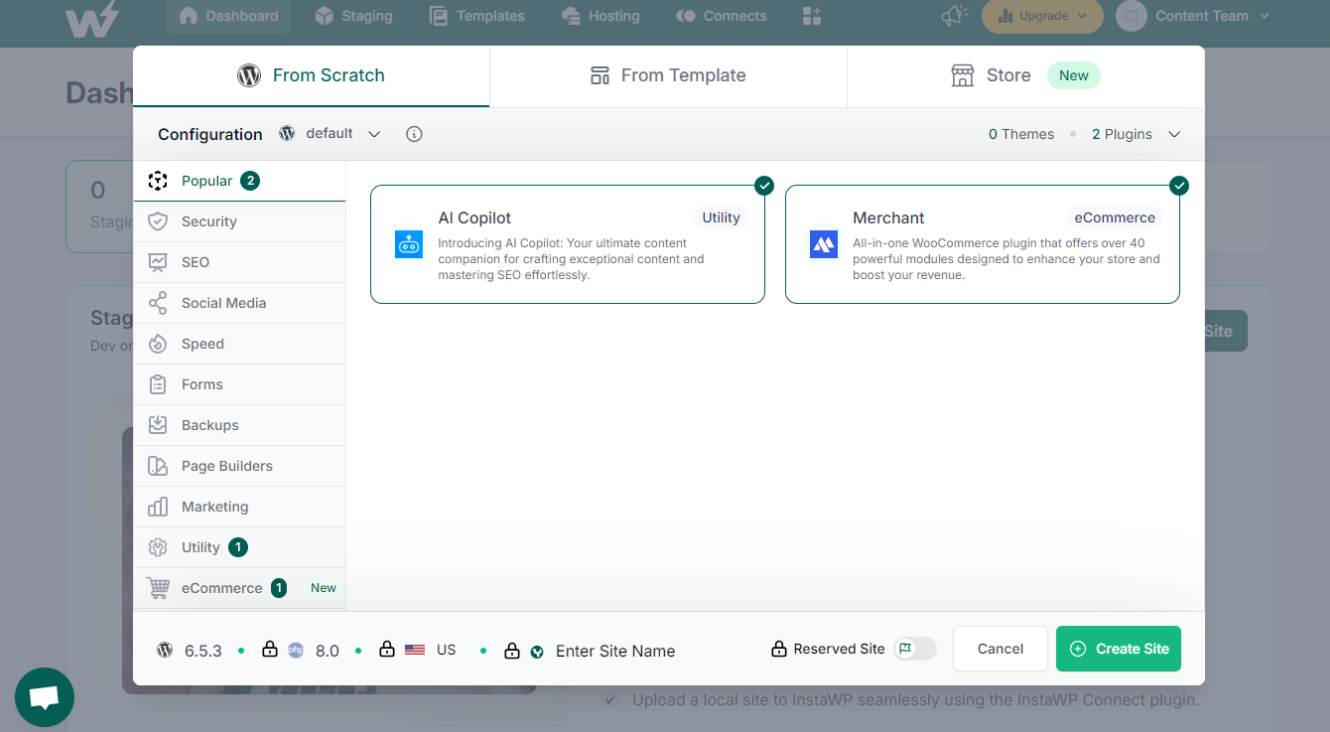Screen dimensions: 1330x732
Task: Change PHP version 8.0
Action: [x=314, y=651]
